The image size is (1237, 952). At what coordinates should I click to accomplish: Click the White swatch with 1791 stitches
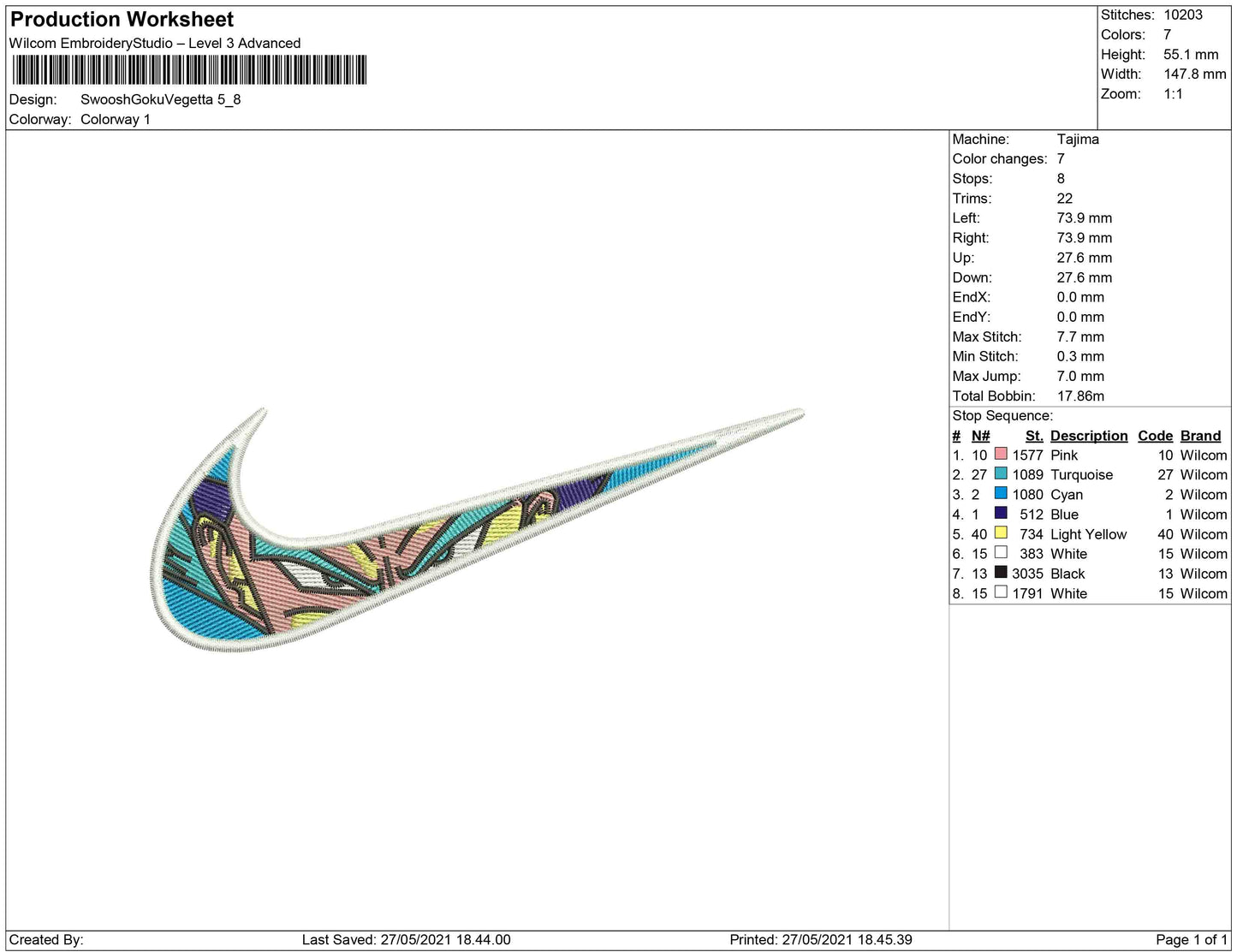[1001, 592]
